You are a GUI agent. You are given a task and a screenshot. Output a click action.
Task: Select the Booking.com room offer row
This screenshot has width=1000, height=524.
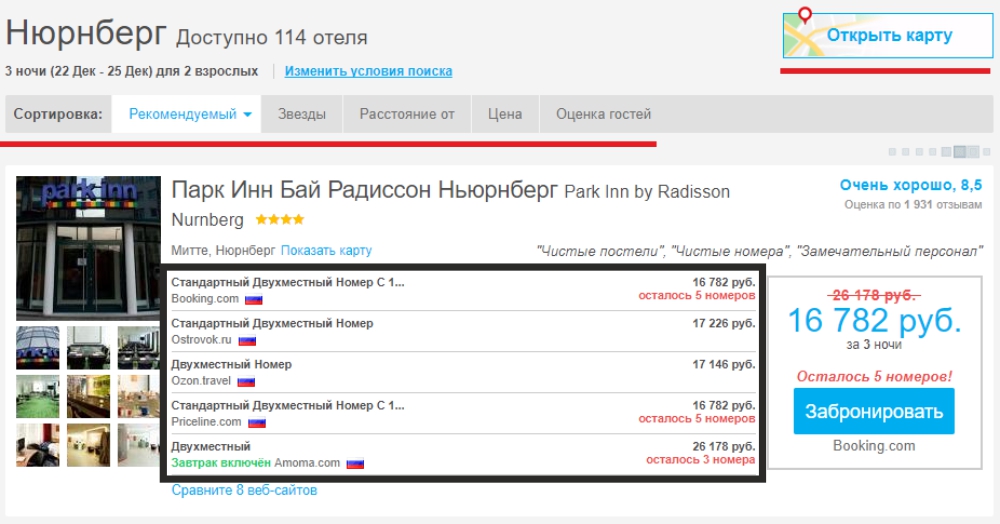point(463,290)
